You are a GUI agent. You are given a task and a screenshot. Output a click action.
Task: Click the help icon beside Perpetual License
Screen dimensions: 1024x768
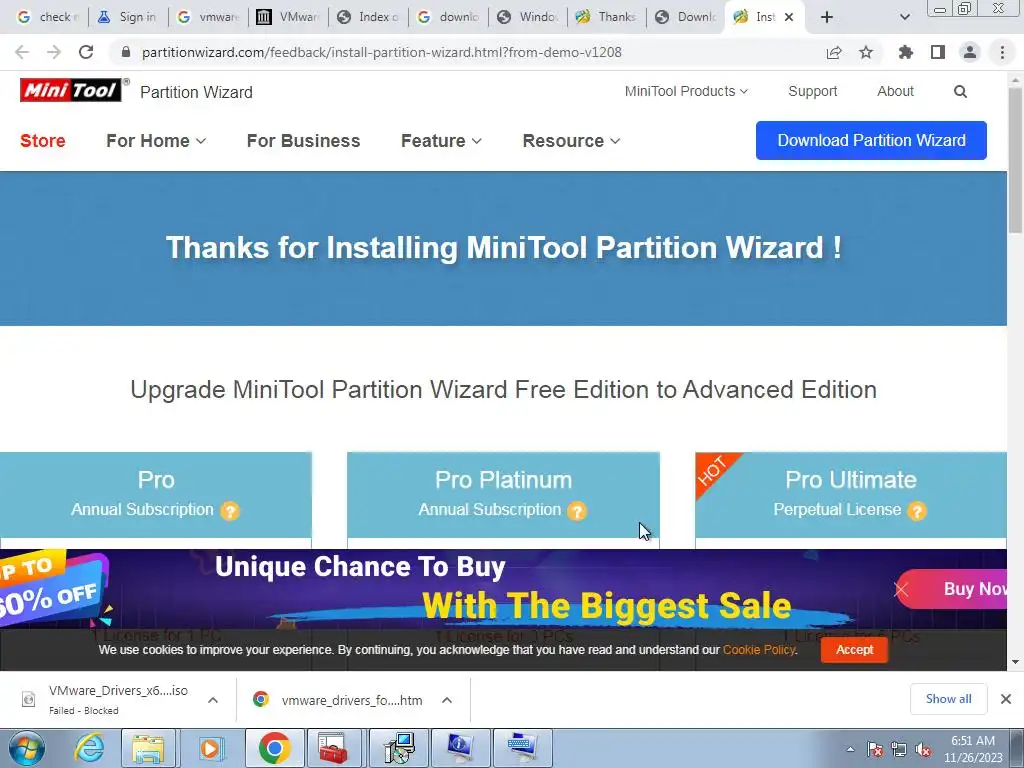tap(917, 511)
